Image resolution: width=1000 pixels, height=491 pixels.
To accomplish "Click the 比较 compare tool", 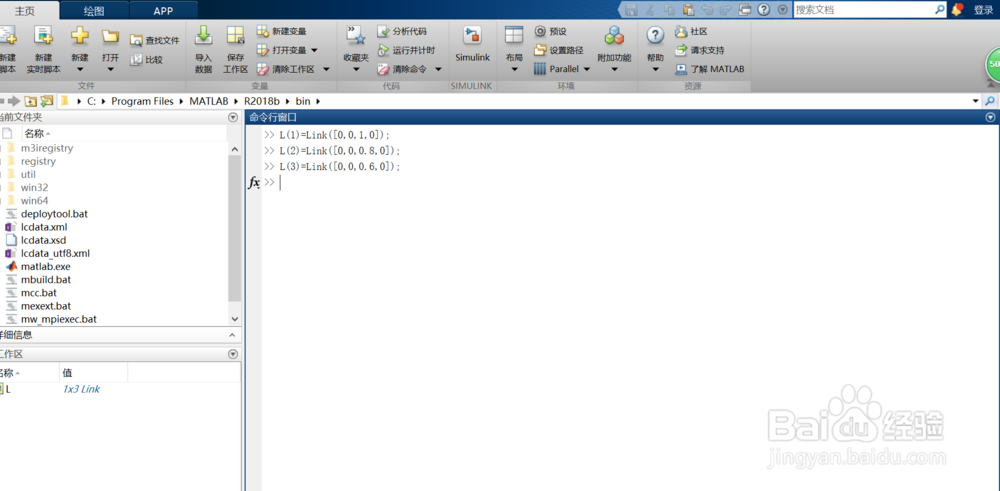I will (x=147, y=59).
